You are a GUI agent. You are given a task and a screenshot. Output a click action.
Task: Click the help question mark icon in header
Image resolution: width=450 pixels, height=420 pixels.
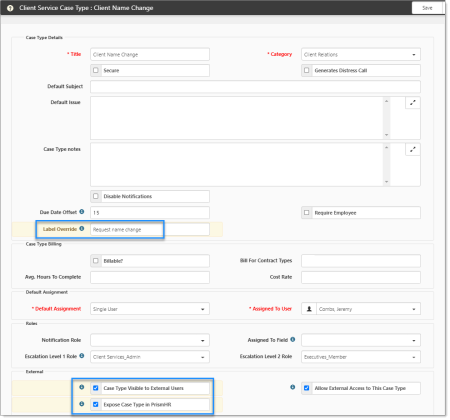[x=10, y=8]
